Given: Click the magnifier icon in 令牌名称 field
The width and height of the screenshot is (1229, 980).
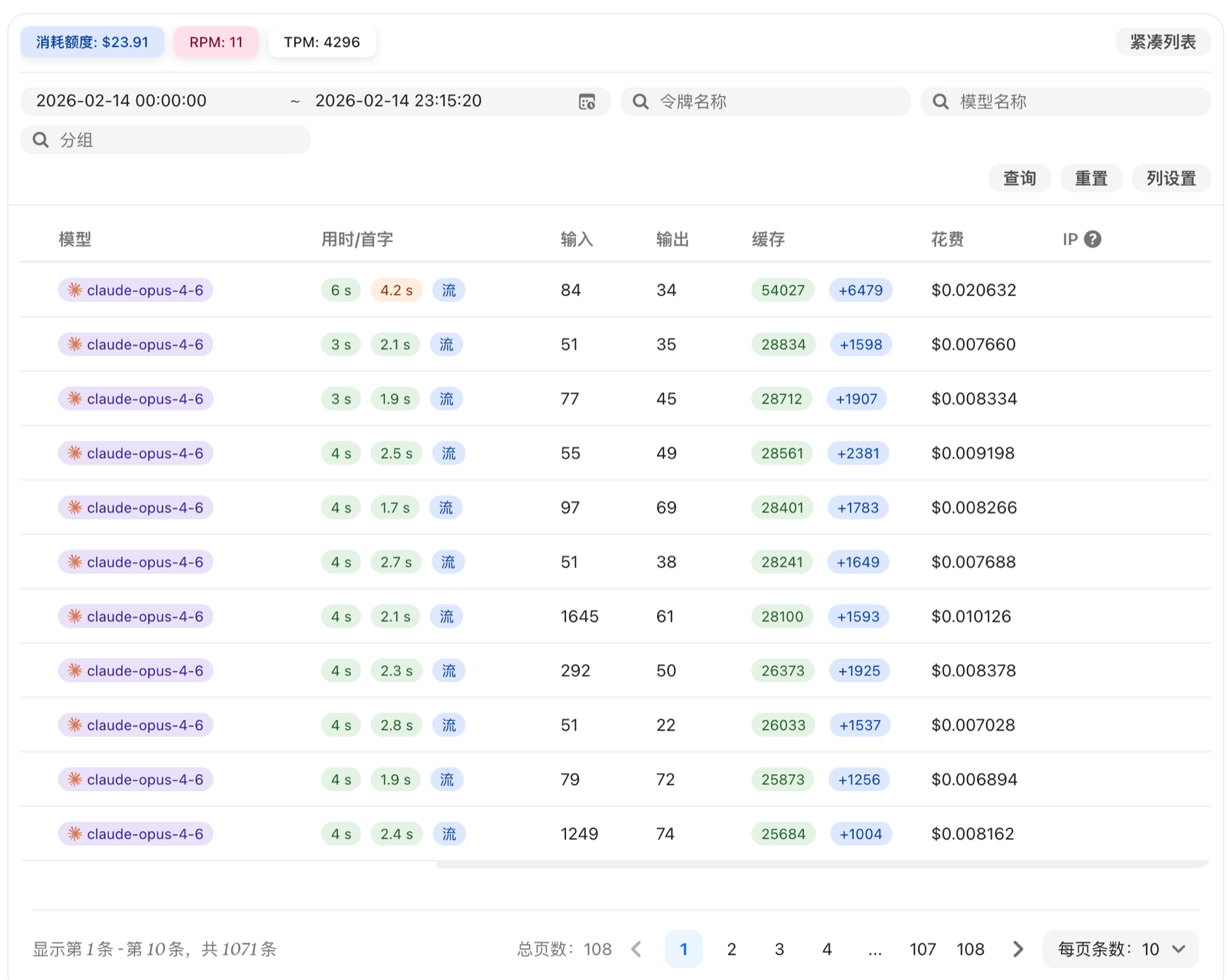Looking at the screenshot, I should pyautogui.click(x=640, y=102).
